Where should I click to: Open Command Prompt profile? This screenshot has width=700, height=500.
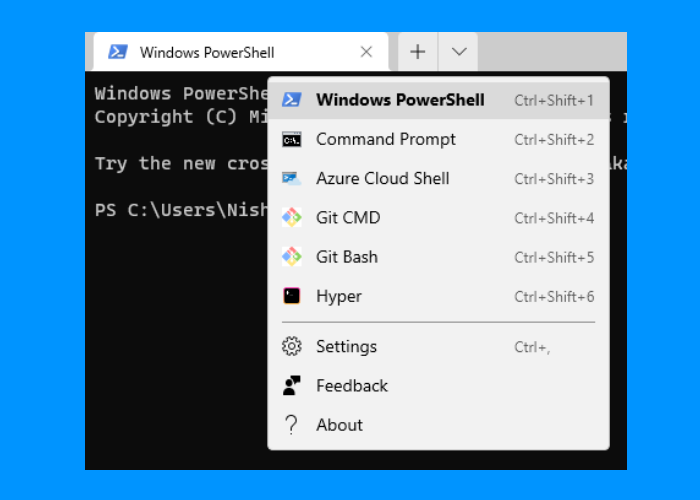(438, 139)
